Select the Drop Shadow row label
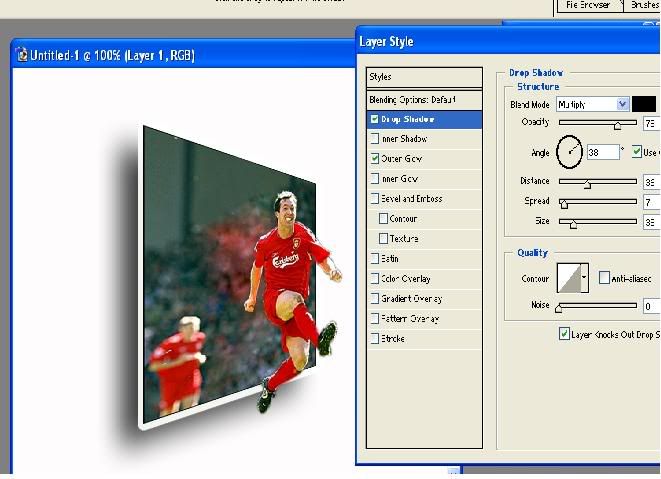Image resolution: width=661 pixels, height=479 pixels. (x=408, y=119)
